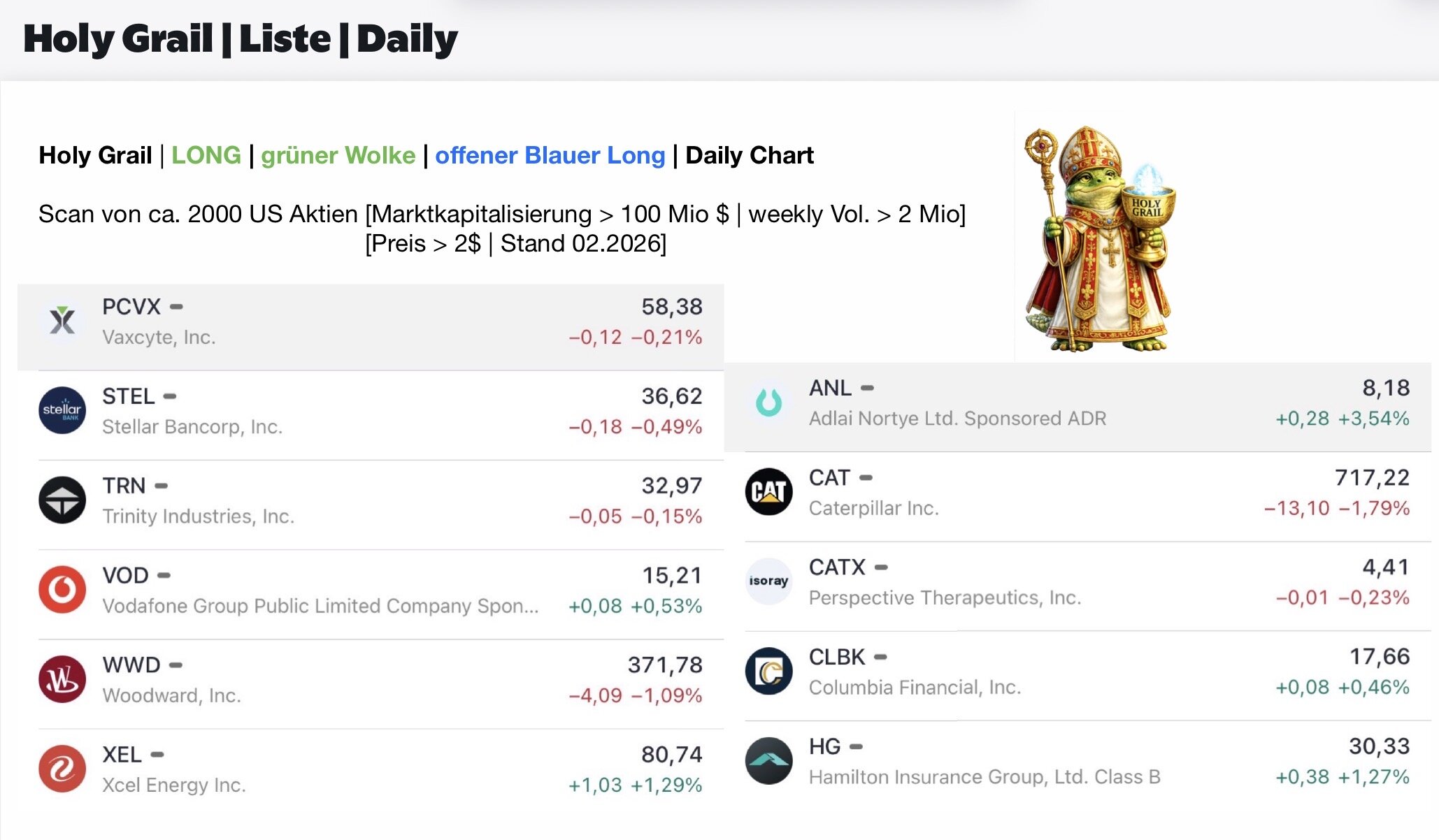The image size is (1439, 840).
Task: Open Vodafone Group company name text
Action: tap(320, 606)
